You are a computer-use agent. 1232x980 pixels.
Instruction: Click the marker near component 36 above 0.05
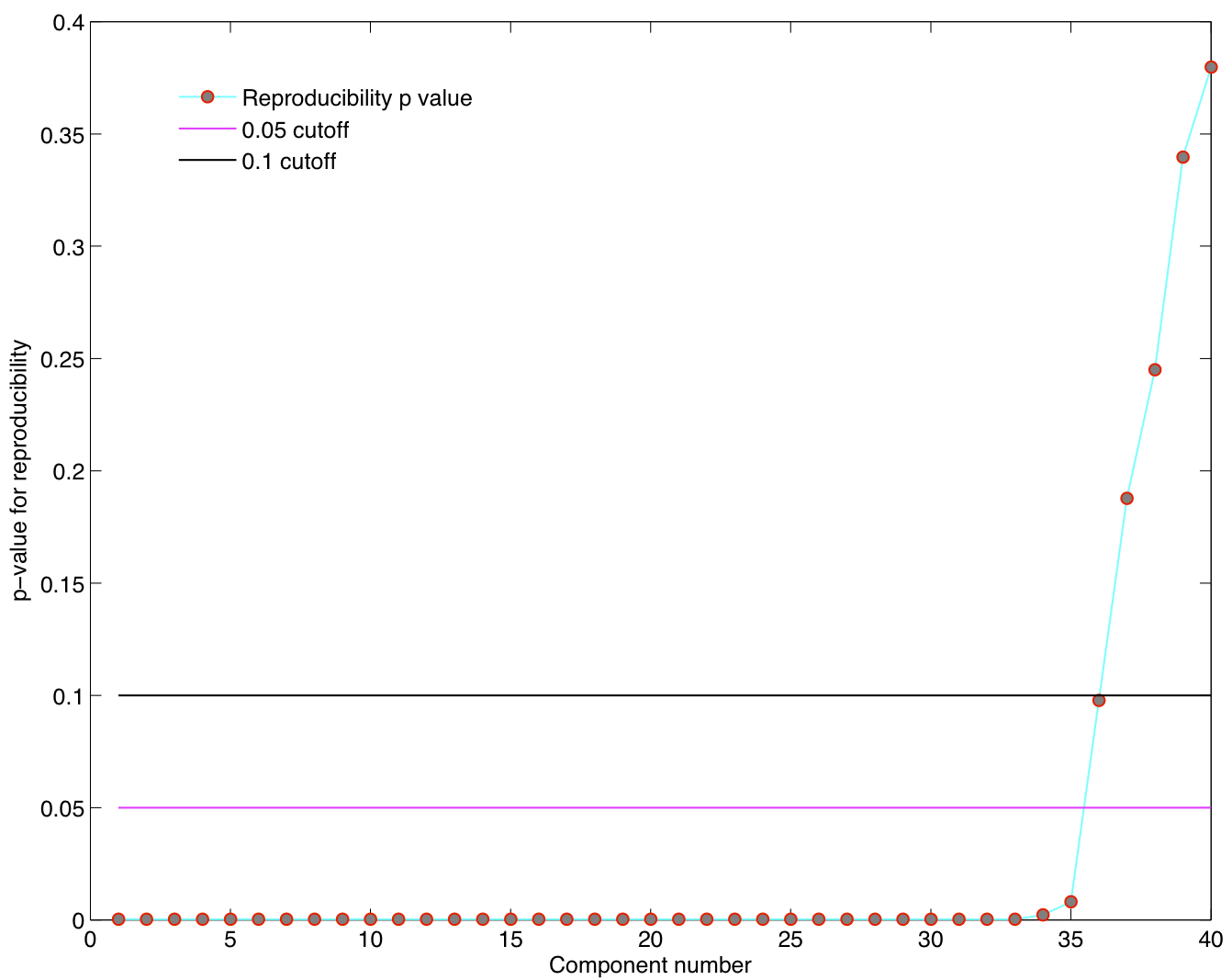point(1099,700)
